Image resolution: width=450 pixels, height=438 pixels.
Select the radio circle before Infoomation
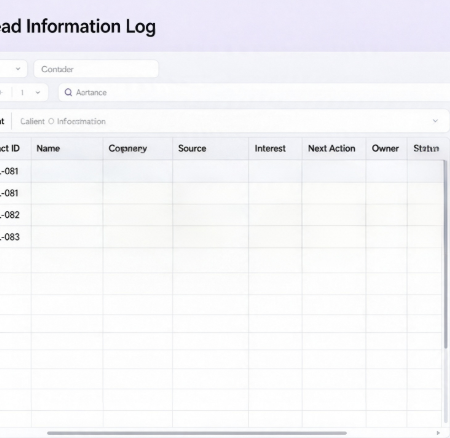click(51, 121)
